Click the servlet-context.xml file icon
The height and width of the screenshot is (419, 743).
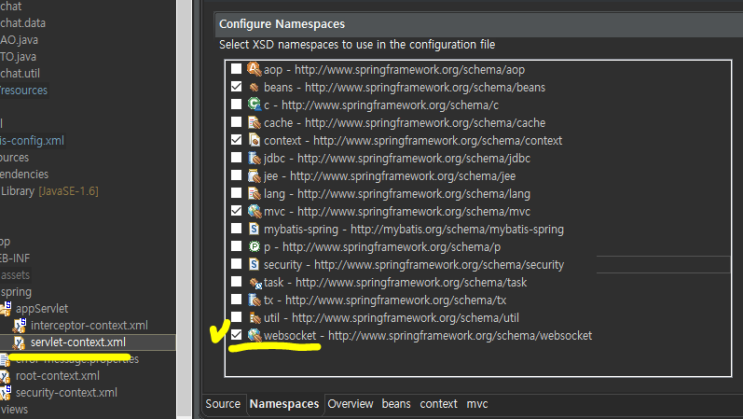click(x=18, y=342)
